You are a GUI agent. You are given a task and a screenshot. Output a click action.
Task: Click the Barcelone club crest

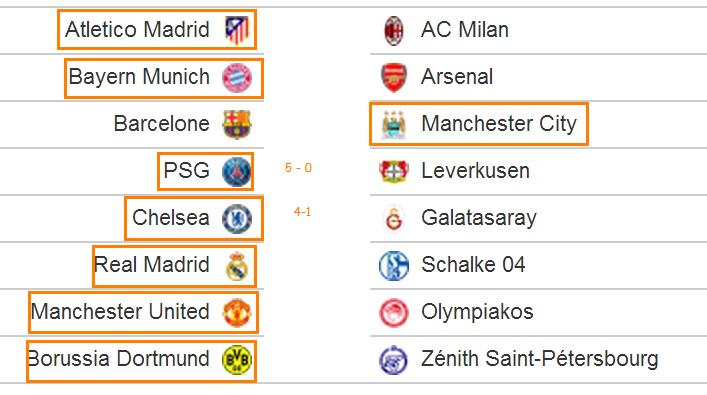(237, 124)
